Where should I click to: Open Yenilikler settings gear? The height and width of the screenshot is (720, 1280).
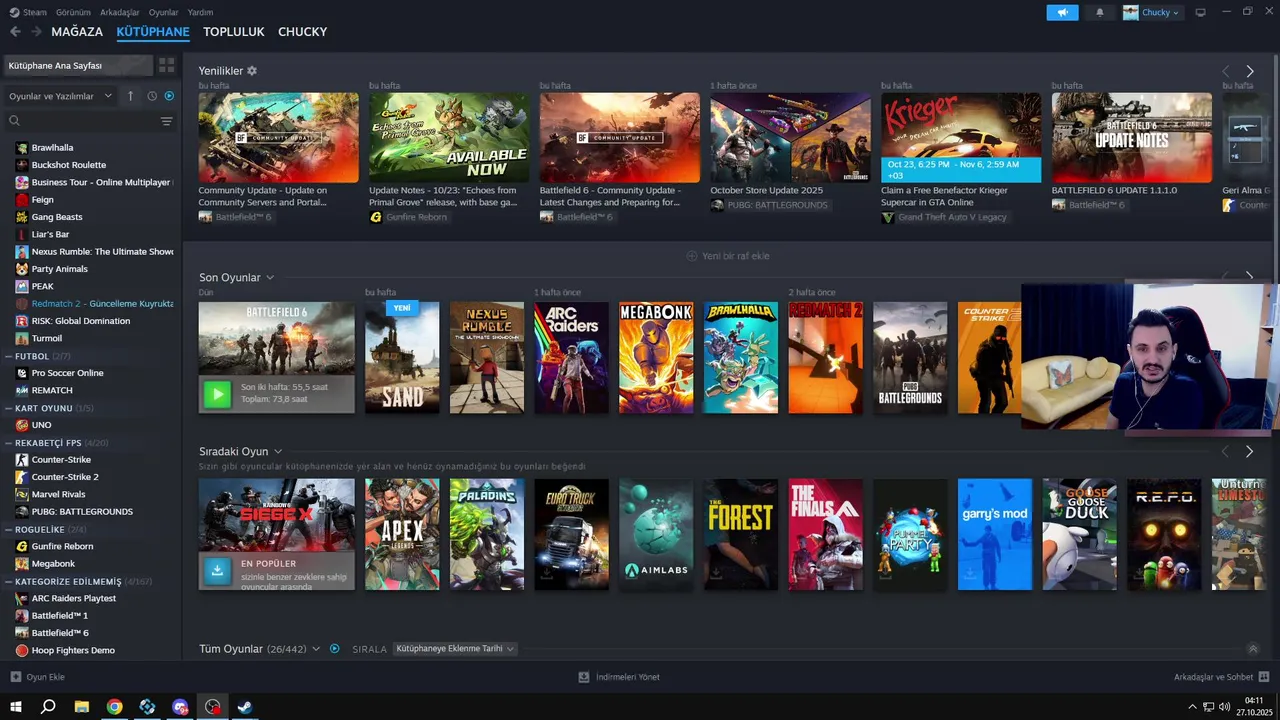[x=252, y=71]
